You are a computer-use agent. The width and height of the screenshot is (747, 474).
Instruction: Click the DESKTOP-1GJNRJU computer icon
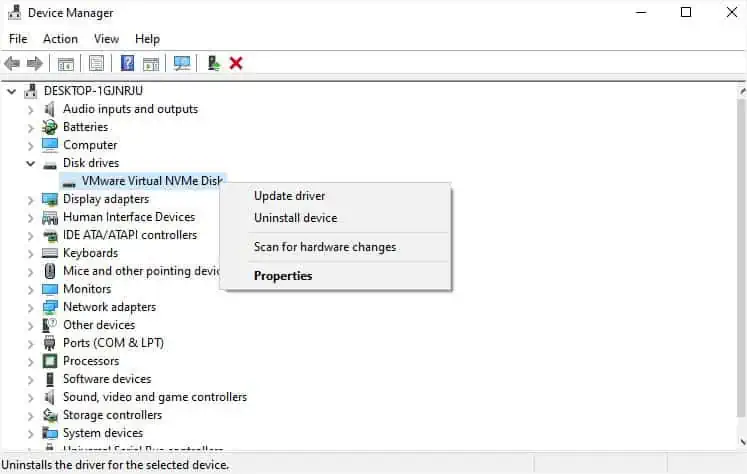pos(31,91)
